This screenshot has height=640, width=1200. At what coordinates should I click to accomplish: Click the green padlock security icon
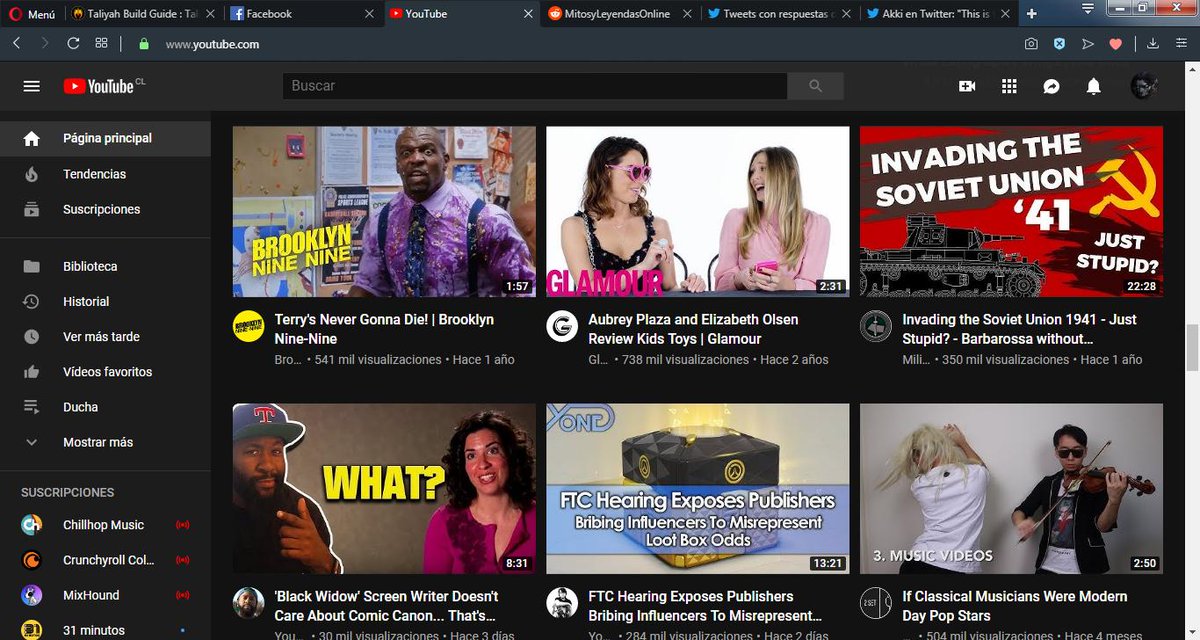coord(144,44)
